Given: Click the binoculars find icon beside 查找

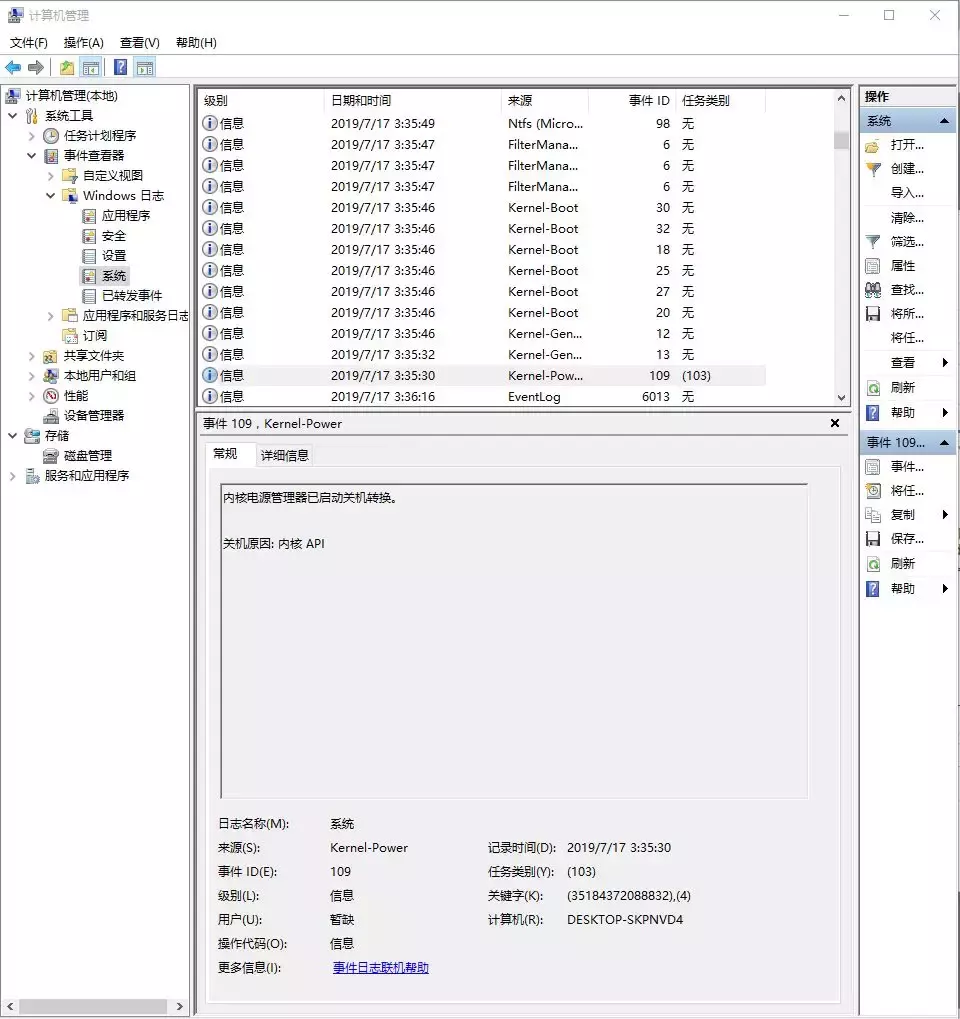Looking at the screenshot, I should click(x=872, y=290).
